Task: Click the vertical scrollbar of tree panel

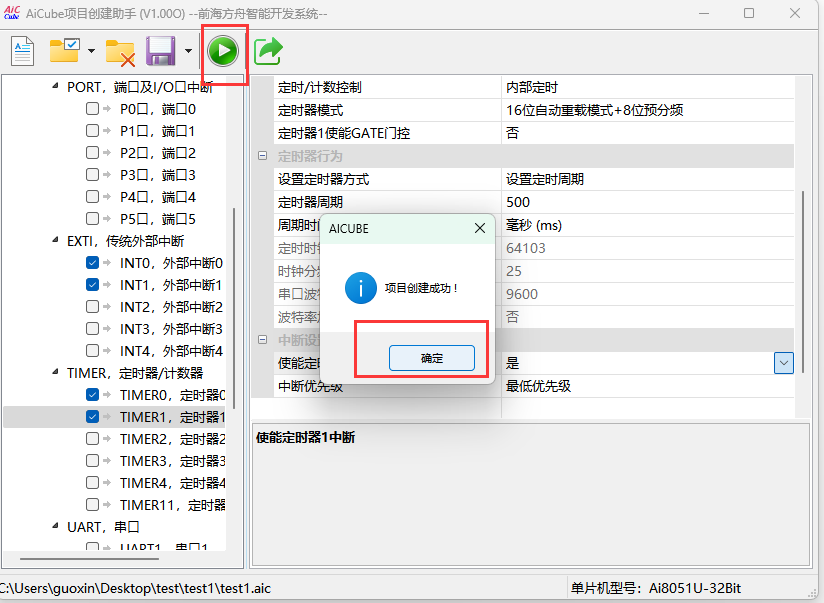Action: coord(233,308)
